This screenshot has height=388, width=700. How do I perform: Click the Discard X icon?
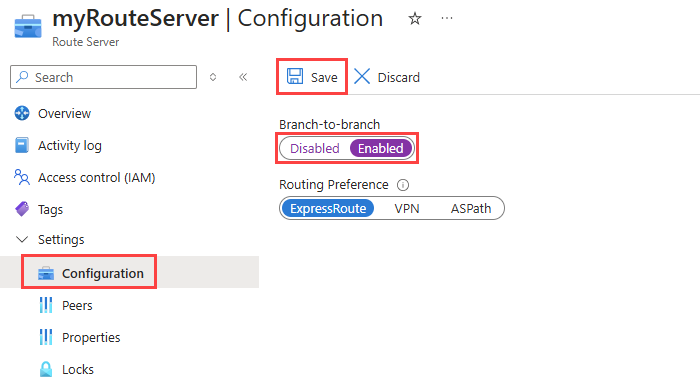tap(362, 76)
